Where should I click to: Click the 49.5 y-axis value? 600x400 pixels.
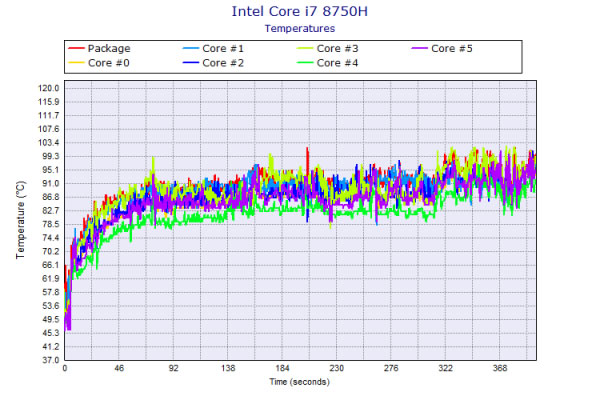pyautogui.click(x=51, y=320)
